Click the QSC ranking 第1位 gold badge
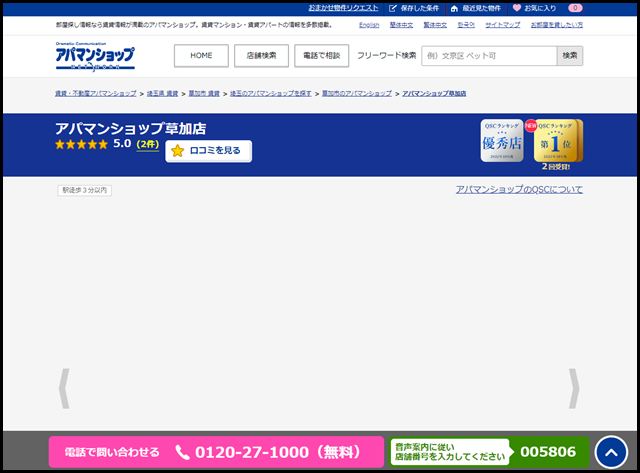Screen dimensions: 640x473 556,140
